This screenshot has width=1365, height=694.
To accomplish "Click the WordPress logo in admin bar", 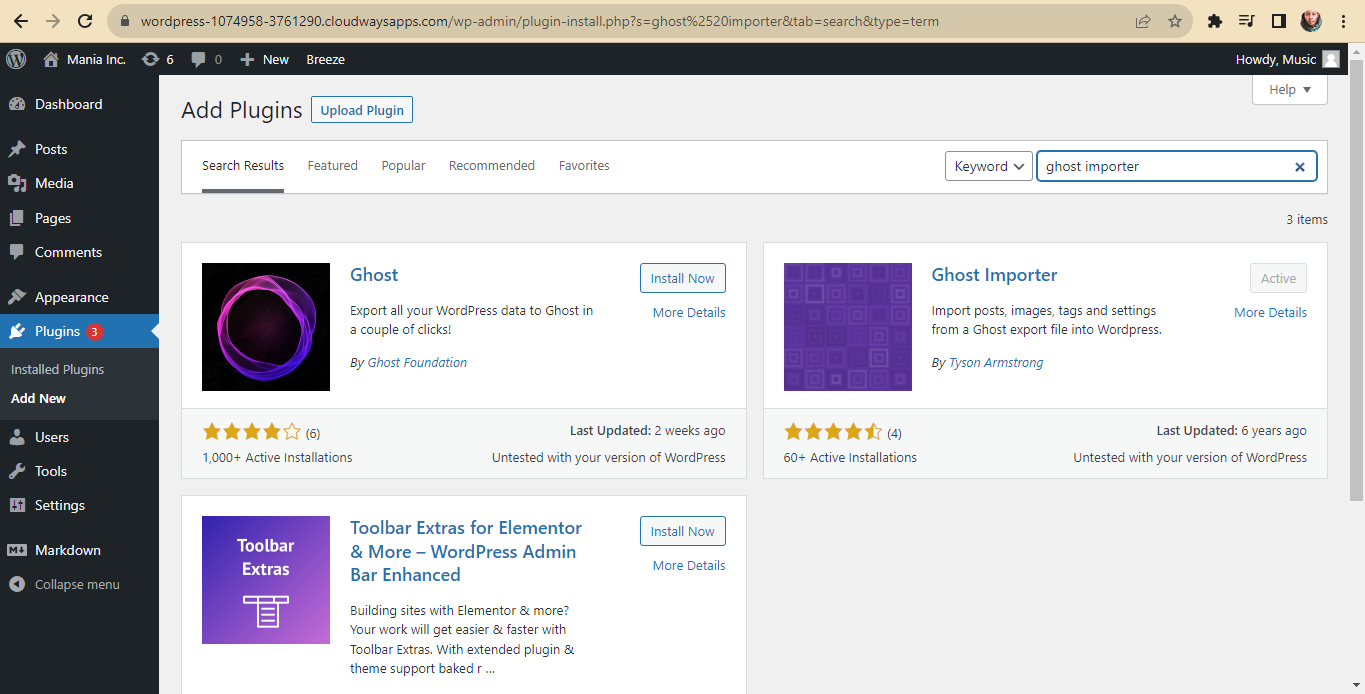I will click(16, 59).
